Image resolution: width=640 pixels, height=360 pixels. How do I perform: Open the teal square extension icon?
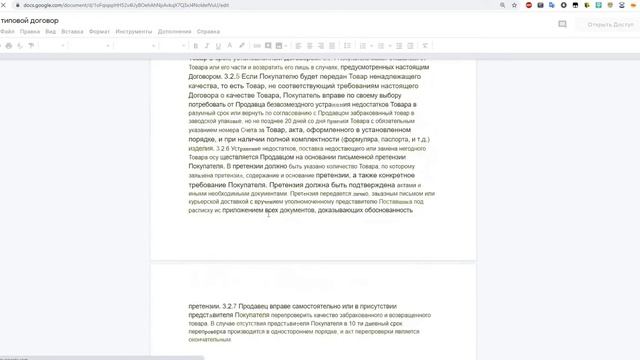(x=598, y=5)
